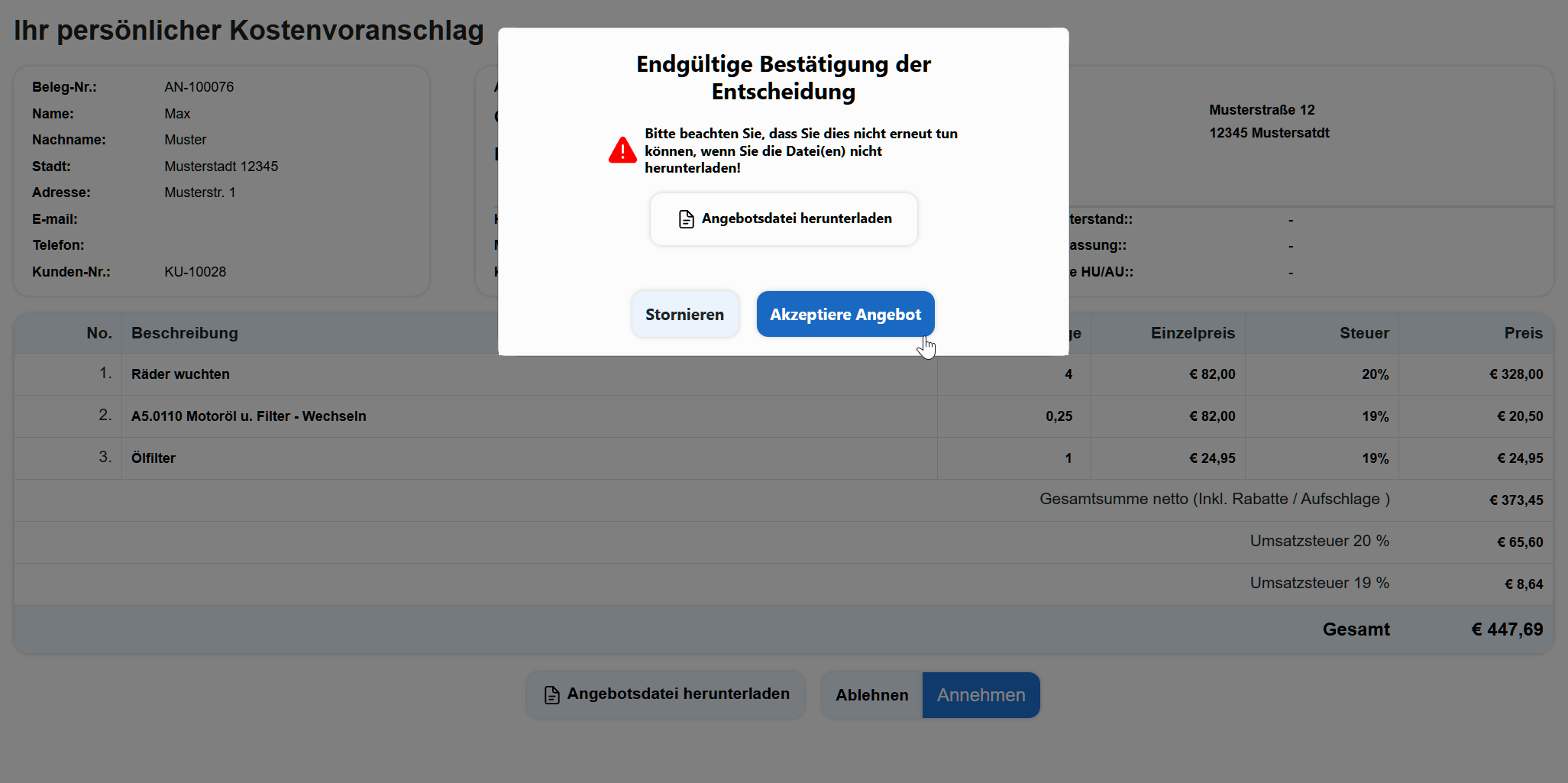The width and height of the screenshot is (1568, 783).
Task: Click the Steuer column header
Action: click(1365, 333)
